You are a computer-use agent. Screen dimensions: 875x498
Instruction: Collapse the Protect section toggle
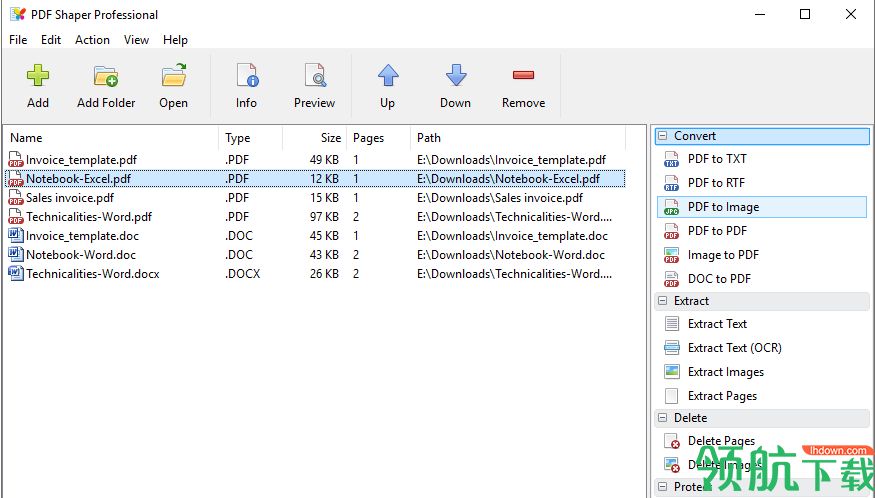[x=662, y=486]
